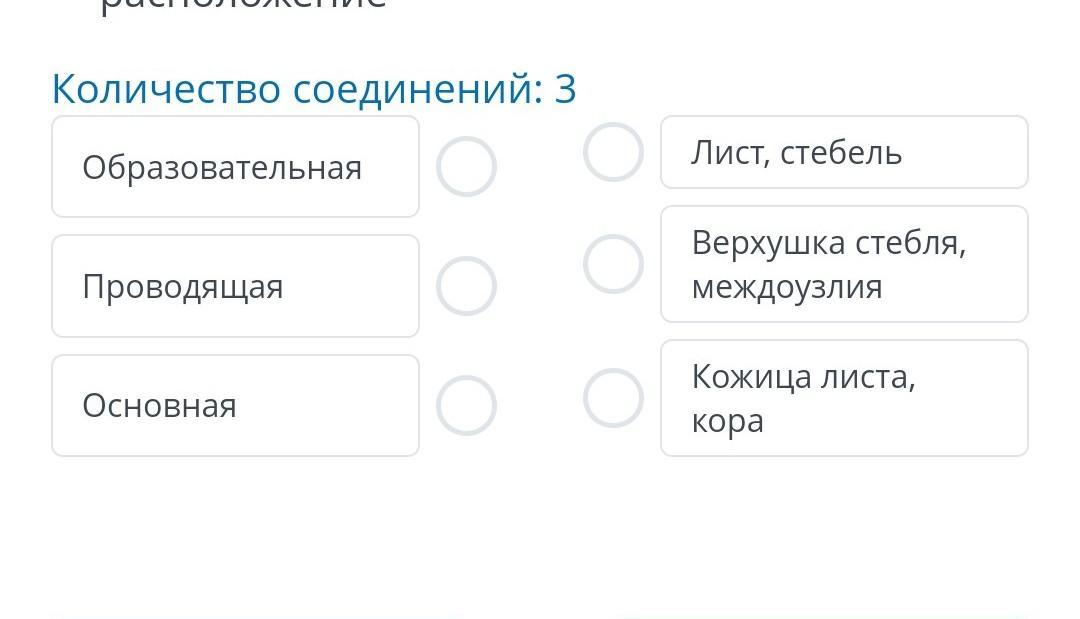Image resolution: width=1080 pixels, height=619 pixels.
Task: Toggle the radio circle next to Проводящая
Action: click(466, 286)
